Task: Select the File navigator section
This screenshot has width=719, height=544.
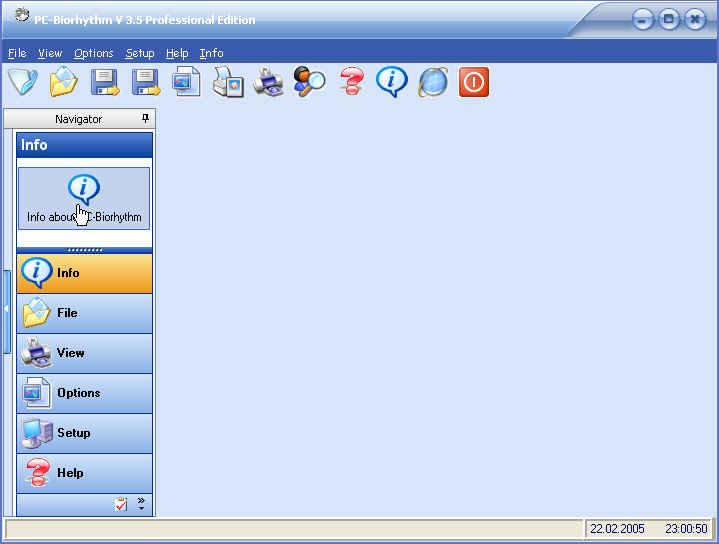Action: (84, 313)
